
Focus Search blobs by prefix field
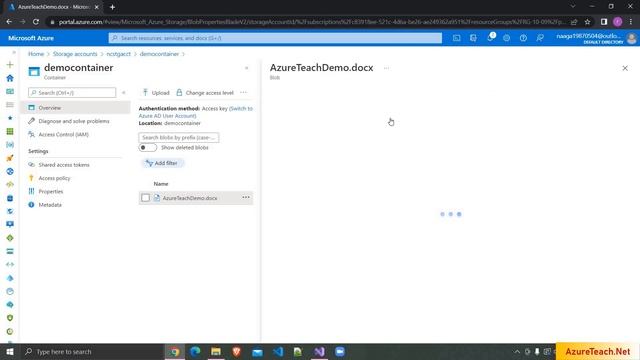pos(179,138)
